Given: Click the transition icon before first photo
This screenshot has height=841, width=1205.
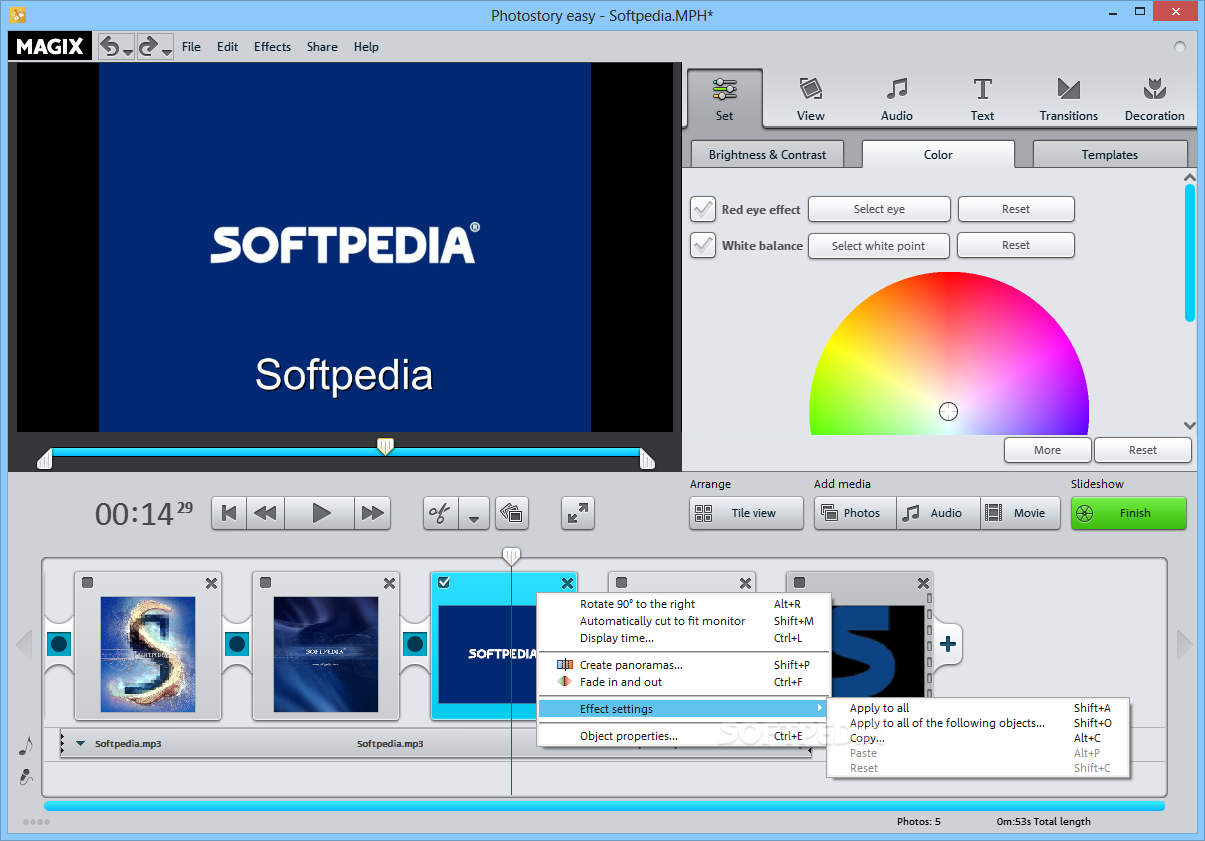Looking at the screenshot, I should coord(59,644).
